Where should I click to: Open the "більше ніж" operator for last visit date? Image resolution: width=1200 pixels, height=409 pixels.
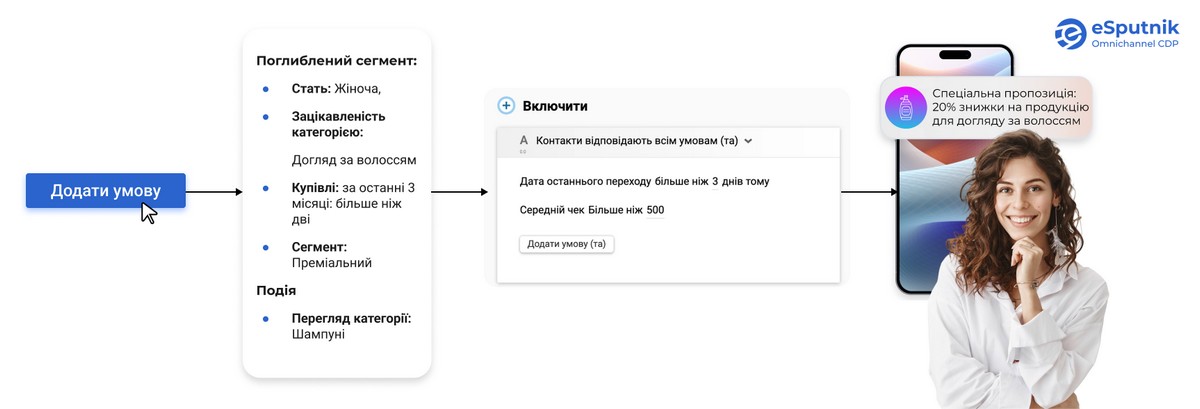coord(681,181)
